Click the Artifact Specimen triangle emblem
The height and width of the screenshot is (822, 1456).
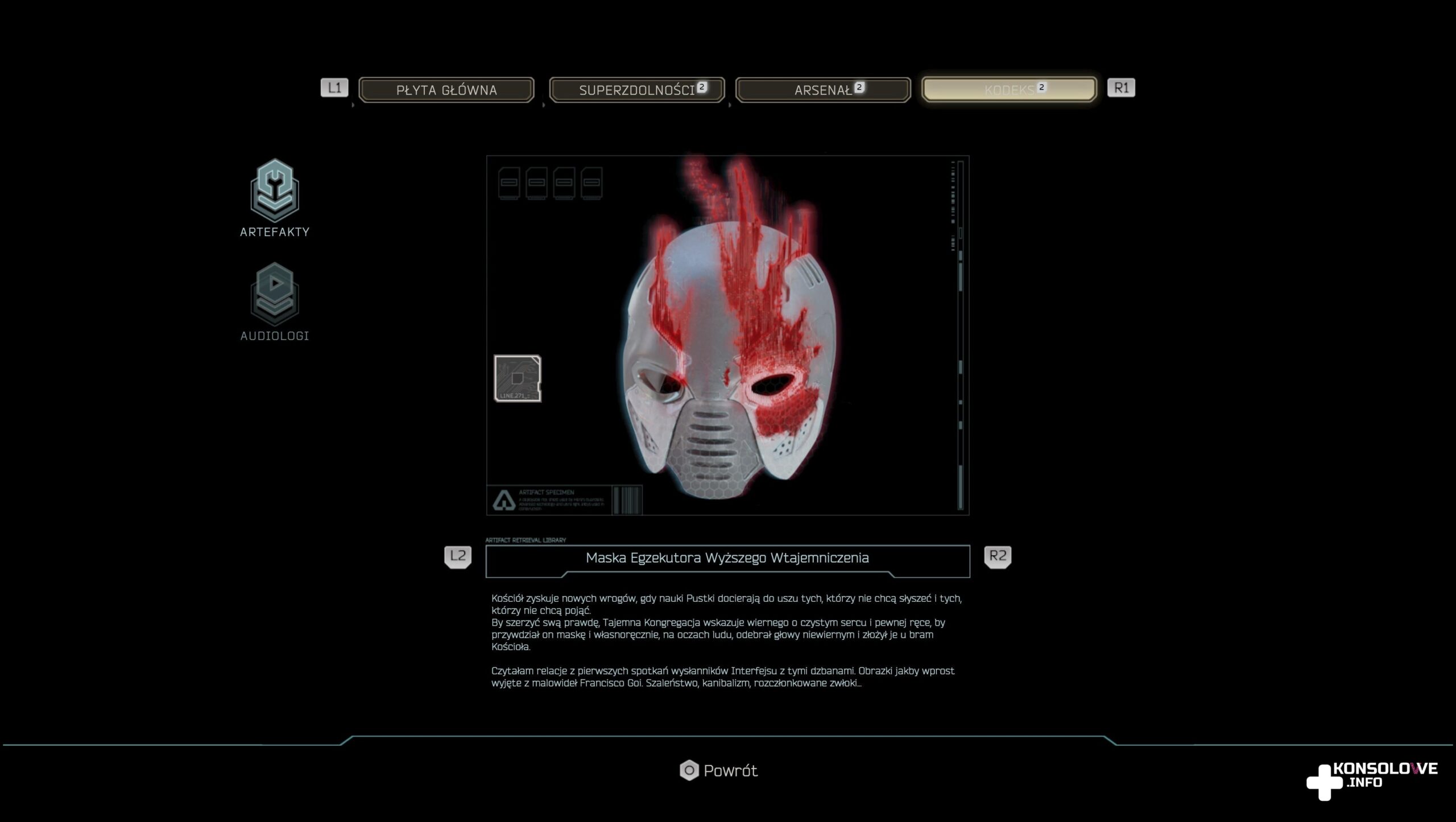(504, 500)
